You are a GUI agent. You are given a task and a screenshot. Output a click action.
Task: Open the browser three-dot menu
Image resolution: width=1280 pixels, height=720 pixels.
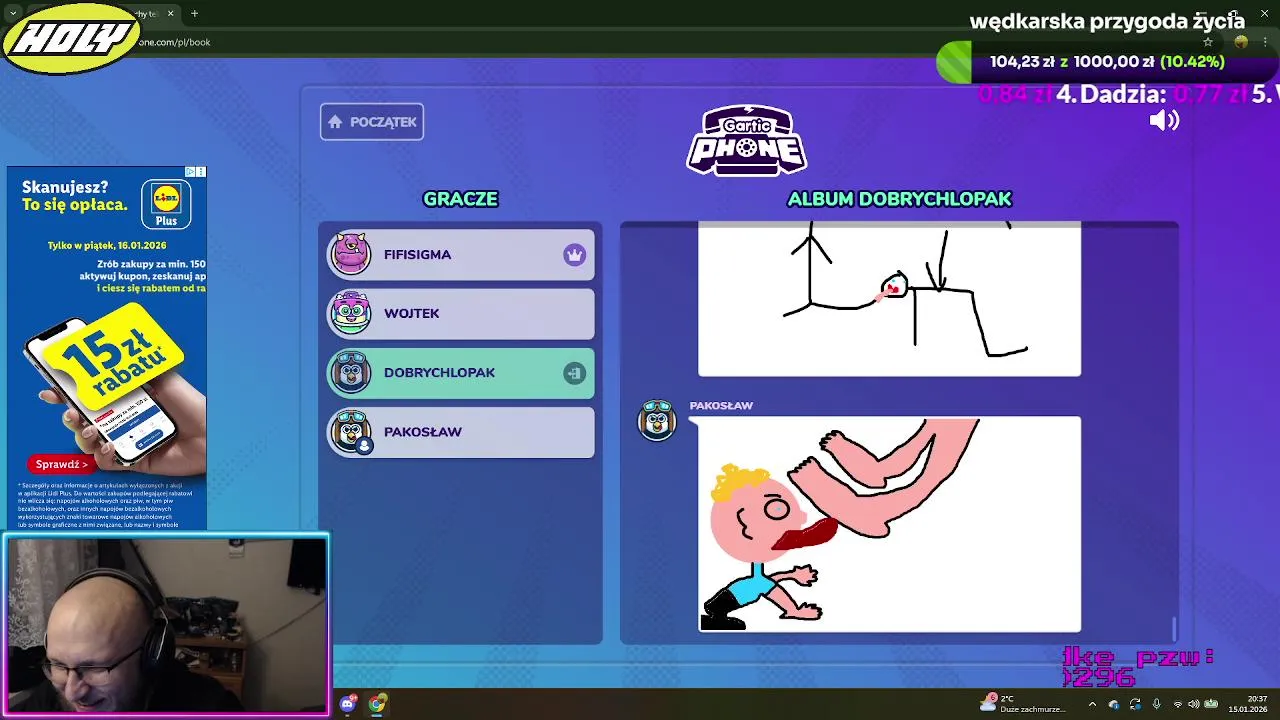click(1265, 42)
